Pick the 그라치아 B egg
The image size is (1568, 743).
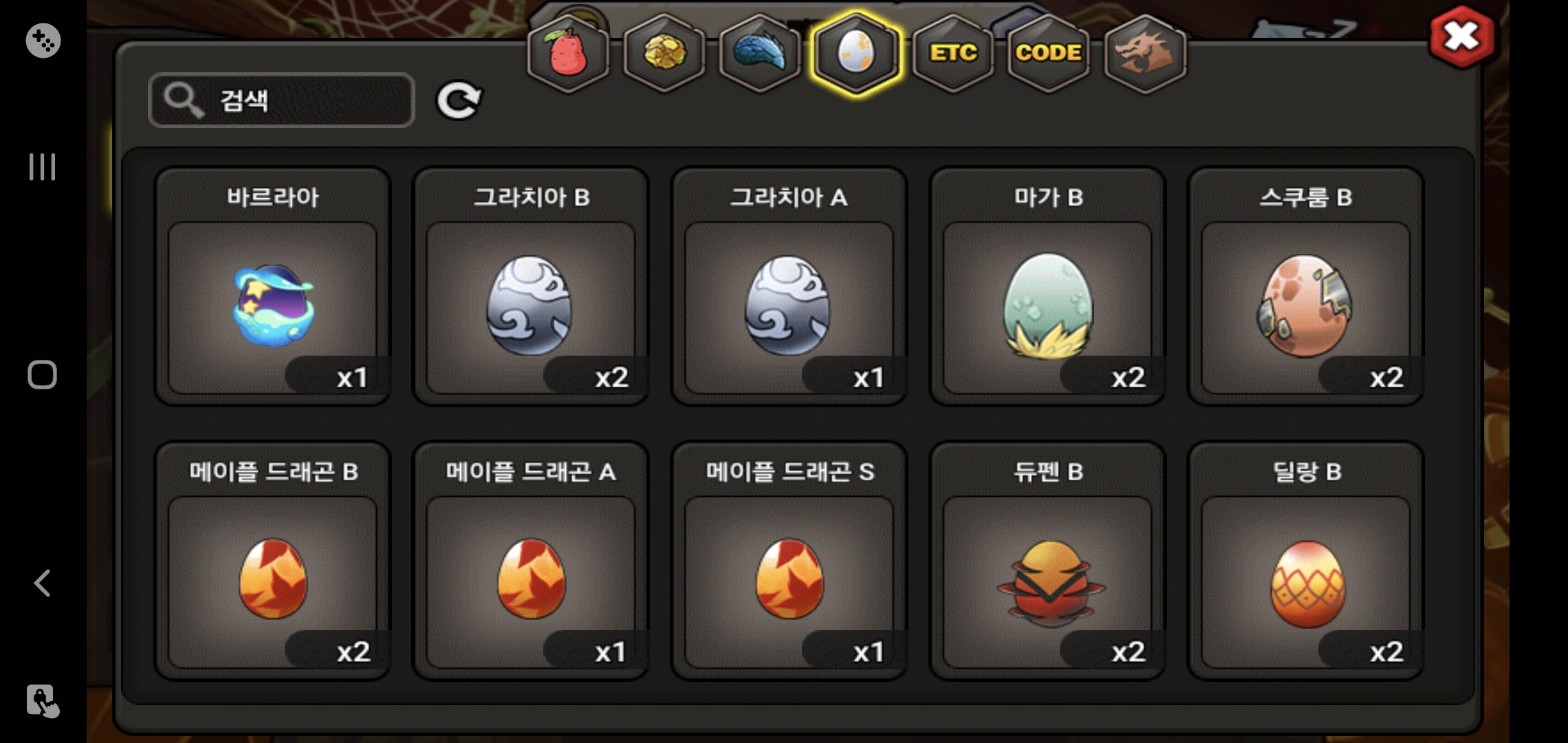pos(531,286)
